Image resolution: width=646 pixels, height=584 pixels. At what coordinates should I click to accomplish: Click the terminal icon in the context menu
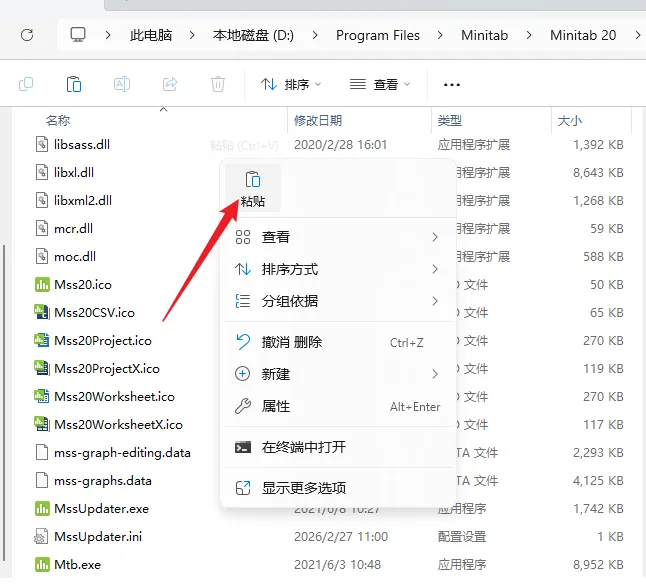tap(243, 447)
